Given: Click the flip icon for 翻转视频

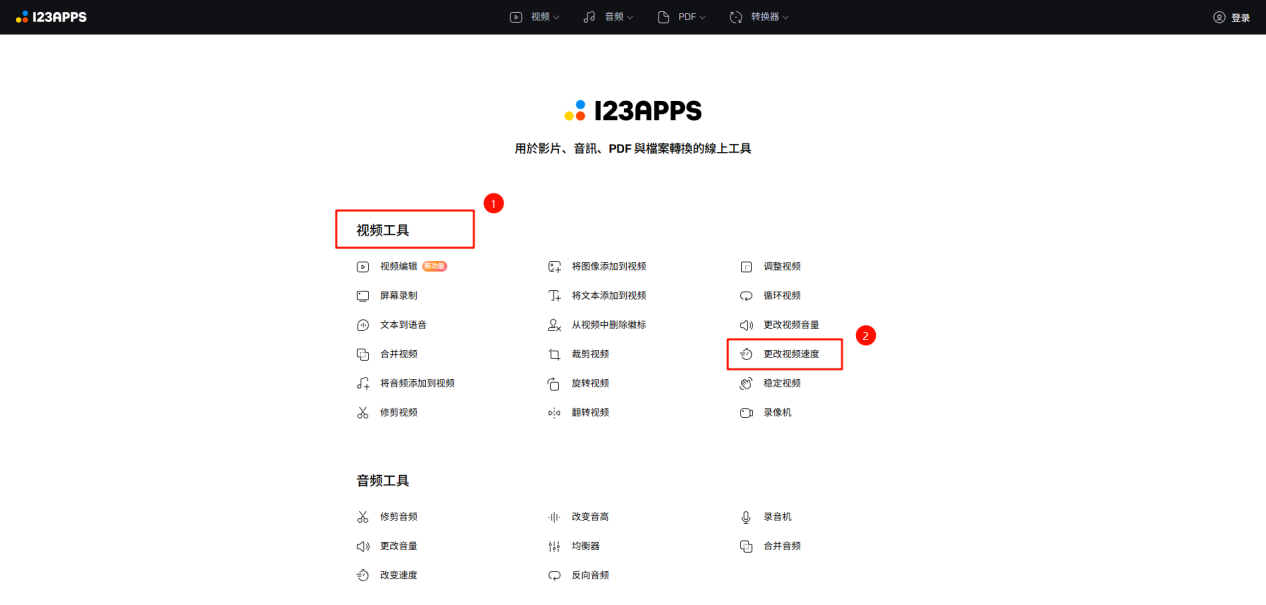Looking at the screenshot, I should point(554,412).
